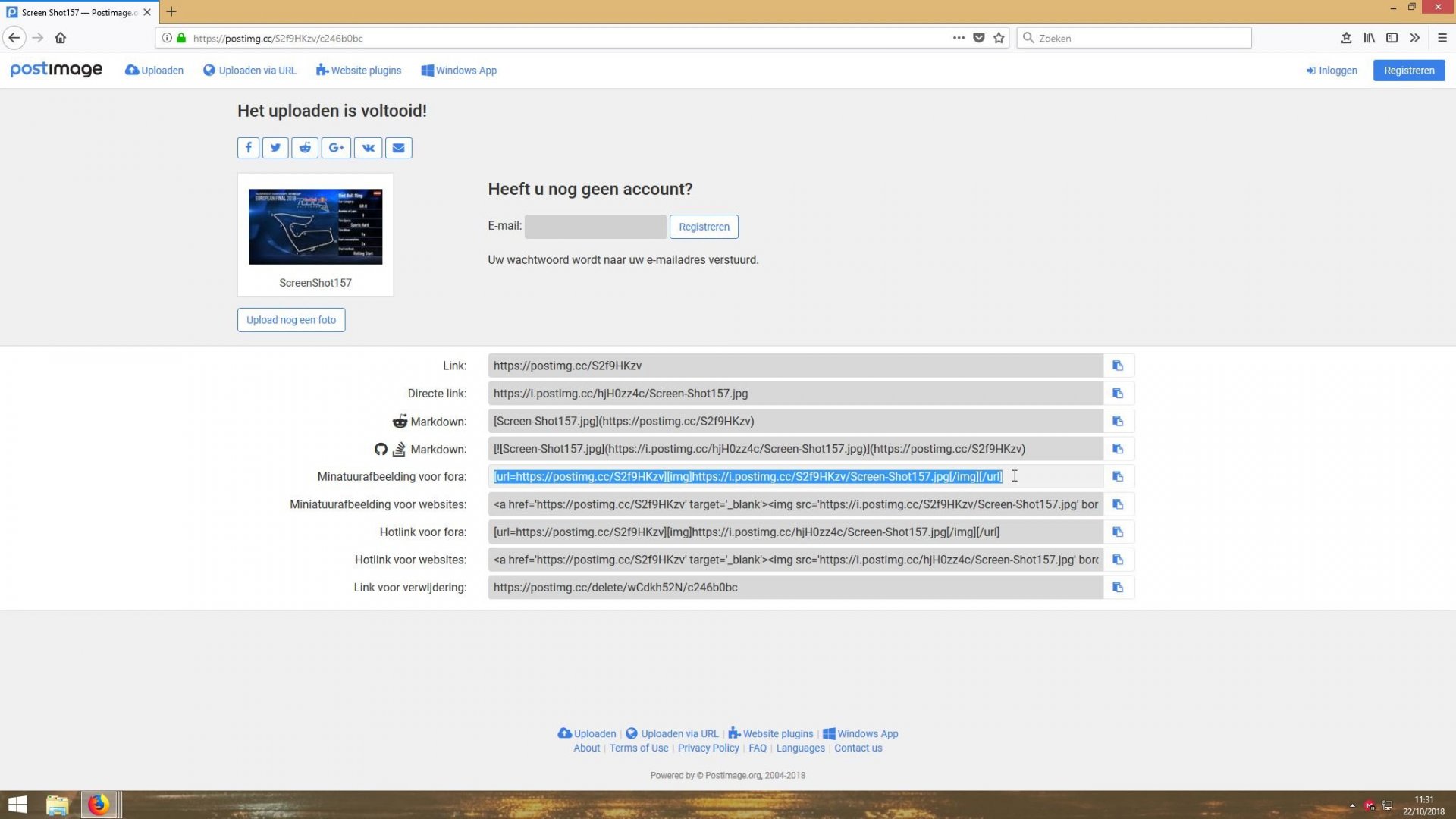Viewport: 1456px width, 819px height.
Task: Open the Windows App page from the header
Action: tap(459, 70)
